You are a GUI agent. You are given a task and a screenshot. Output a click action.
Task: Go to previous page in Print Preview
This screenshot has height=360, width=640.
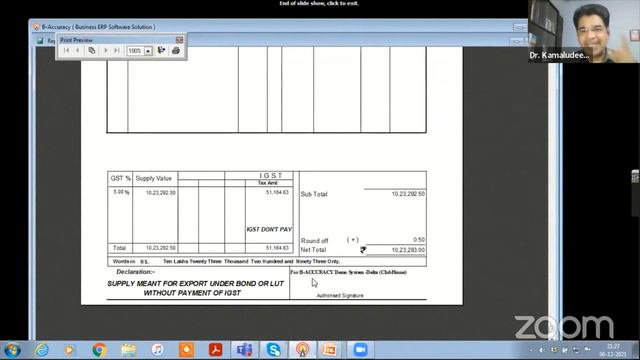[78, 51]
